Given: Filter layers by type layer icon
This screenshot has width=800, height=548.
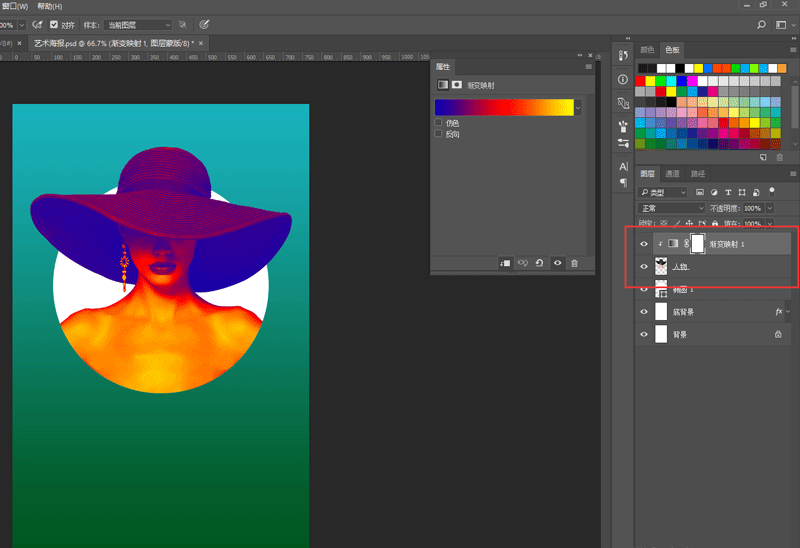Looking at the screenshot, I should point(728,192).
